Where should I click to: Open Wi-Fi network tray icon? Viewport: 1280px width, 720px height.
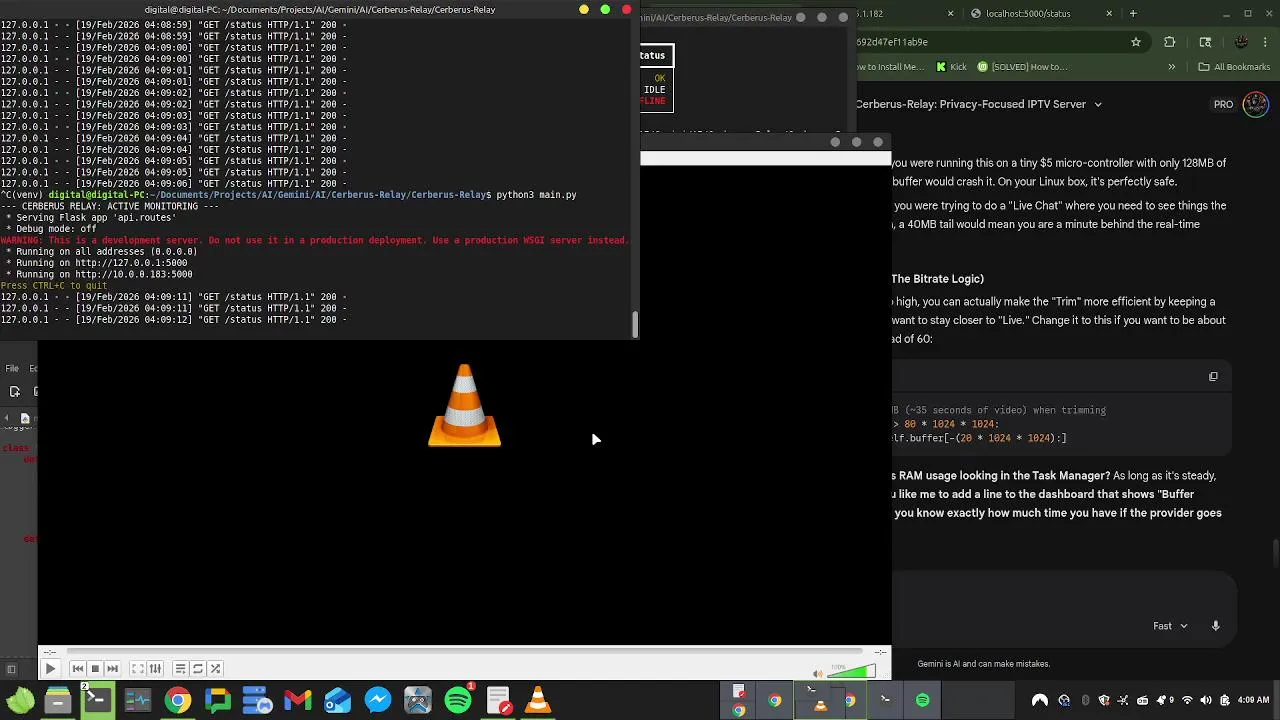pyautogui.click(x=1187, y=700)
